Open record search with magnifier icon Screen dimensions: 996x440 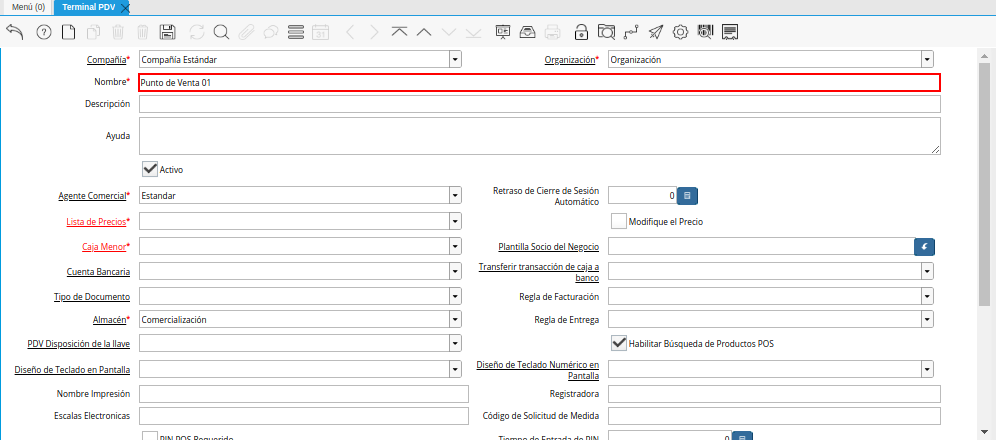221,32
